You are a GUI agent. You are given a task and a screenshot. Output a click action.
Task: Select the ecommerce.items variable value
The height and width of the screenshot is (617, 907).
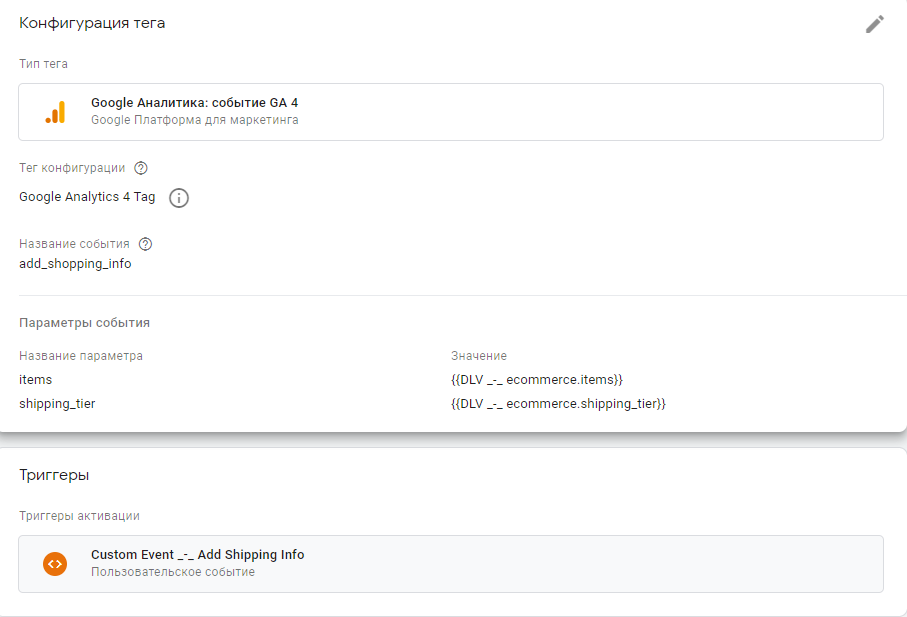537,379
